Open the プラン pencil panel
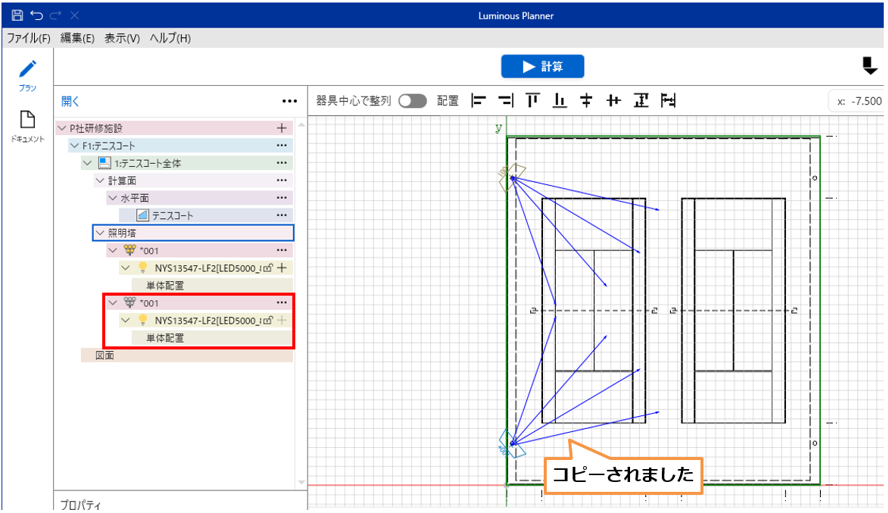This screenshot has width=888, height=513. click(x=28, y=75)
